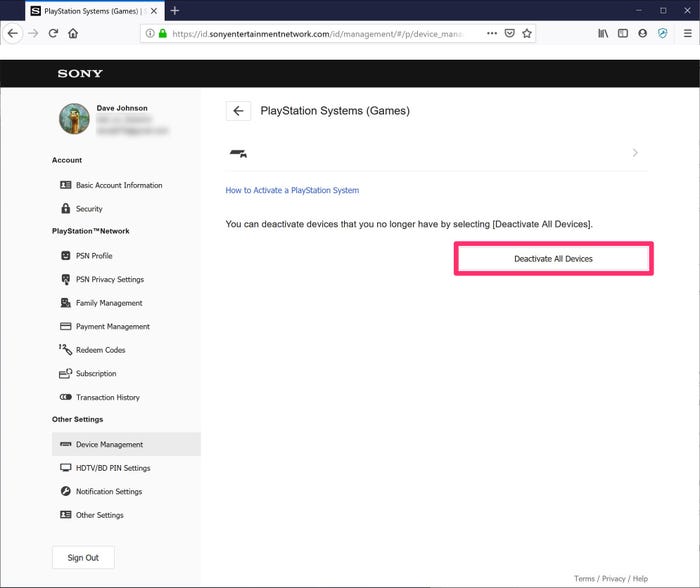Open Security settings

click(81, 209)
